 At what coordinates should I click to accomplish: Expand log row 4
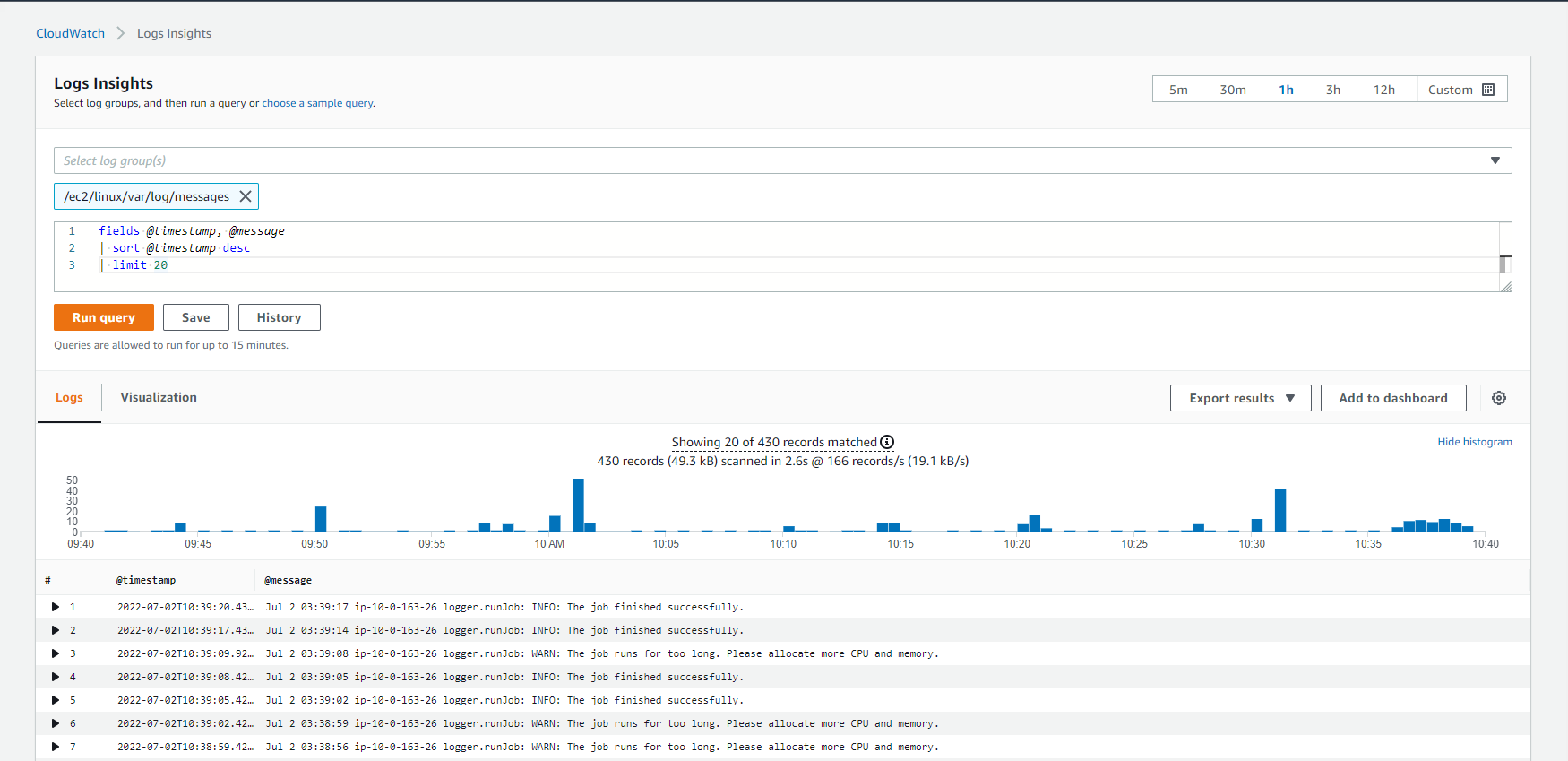click(56, 677)
